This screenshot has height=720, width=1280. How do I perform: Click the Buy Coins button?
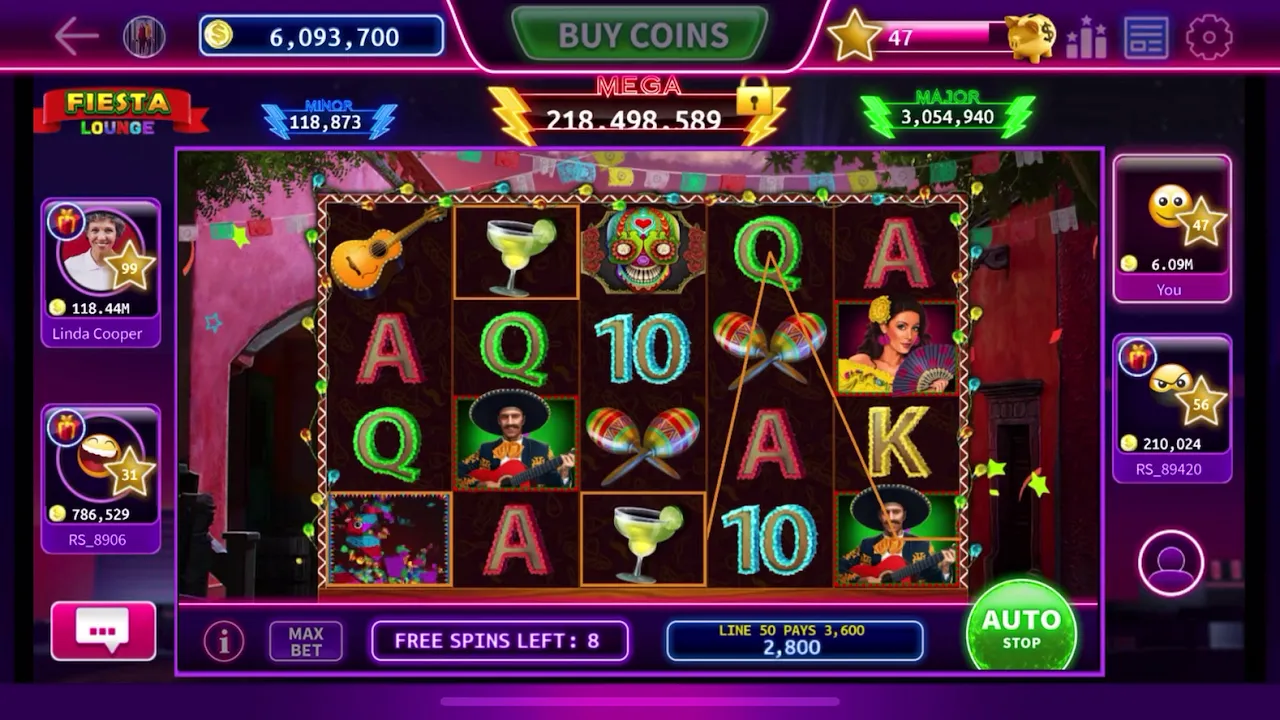click(640, 35)
